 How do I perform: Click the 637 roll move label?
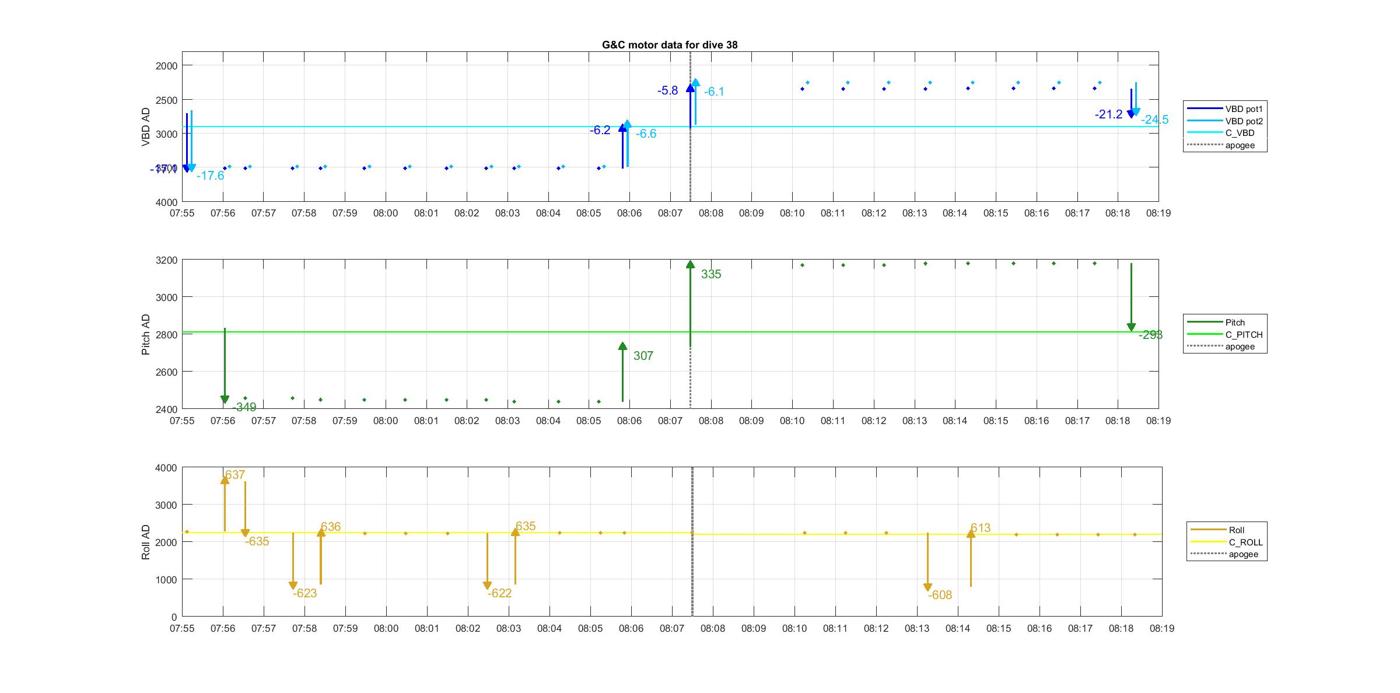tap(235, 475)
